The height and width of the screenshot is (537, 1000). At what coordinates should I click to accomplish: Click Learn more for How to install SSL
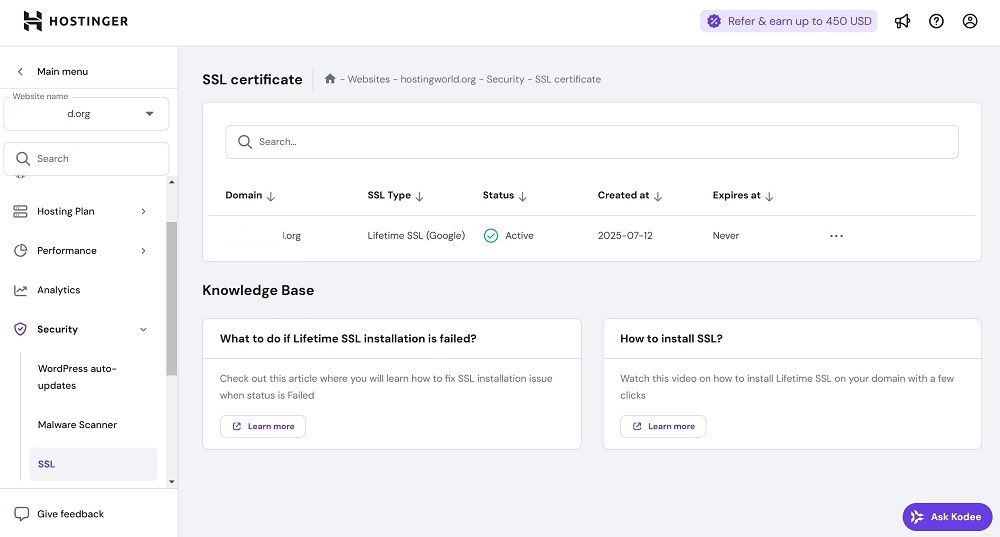pos(663,426)
